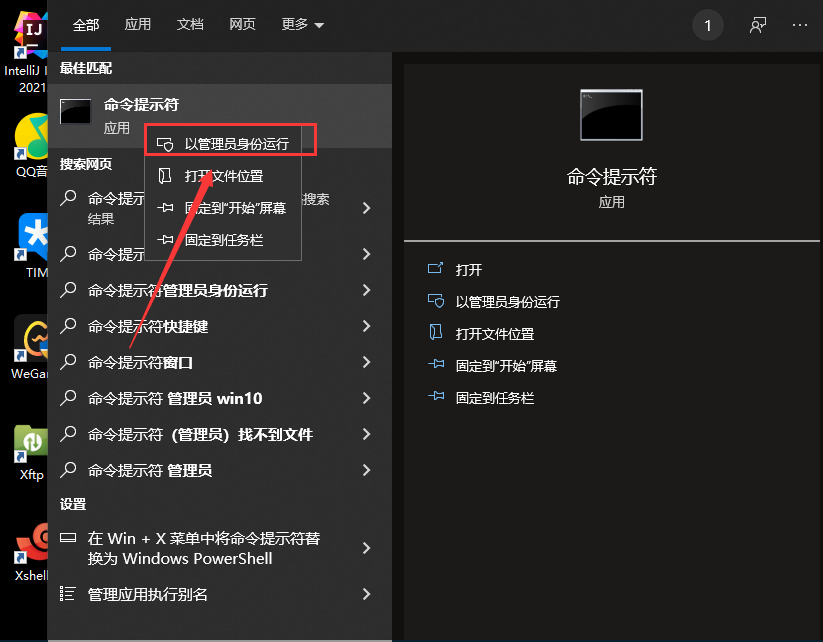Expand arrow for 命令提示符快捷键
This screenshot has height=642, width=823.
(366, 326)
